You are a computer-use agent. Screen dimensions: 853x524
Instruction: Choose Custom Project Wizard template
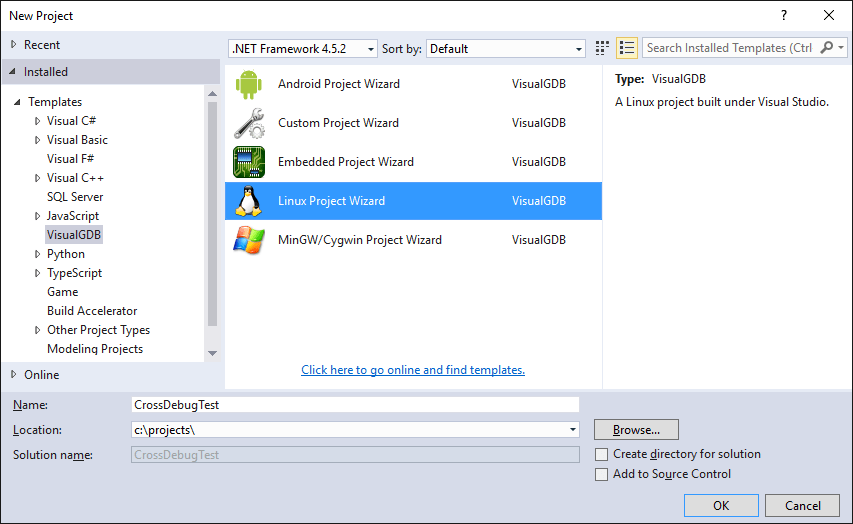pos(413,124)
